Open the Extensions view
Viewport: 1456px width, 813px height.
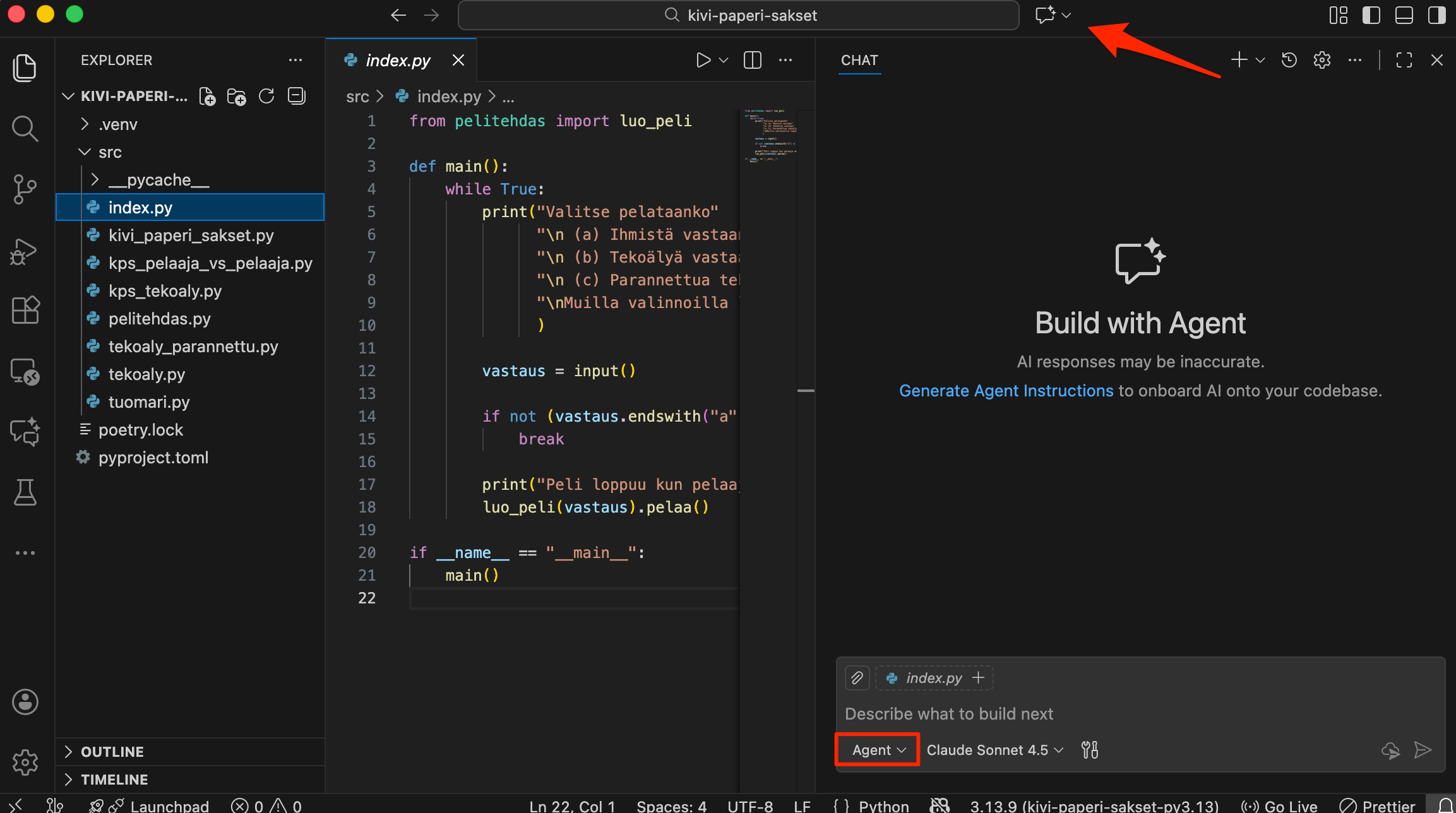25,311
